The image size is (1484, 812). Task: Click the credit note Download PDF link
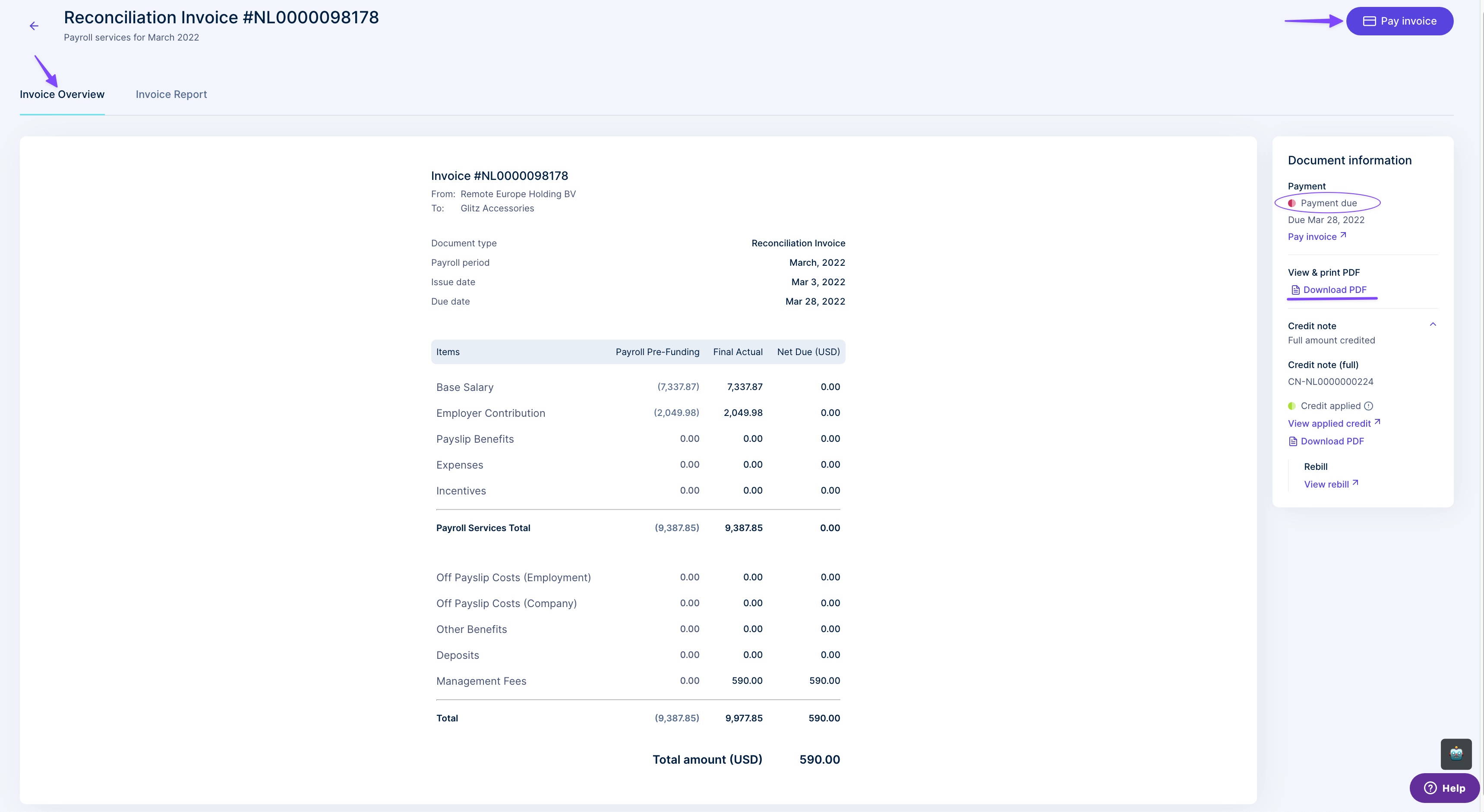pos(1332,441)
